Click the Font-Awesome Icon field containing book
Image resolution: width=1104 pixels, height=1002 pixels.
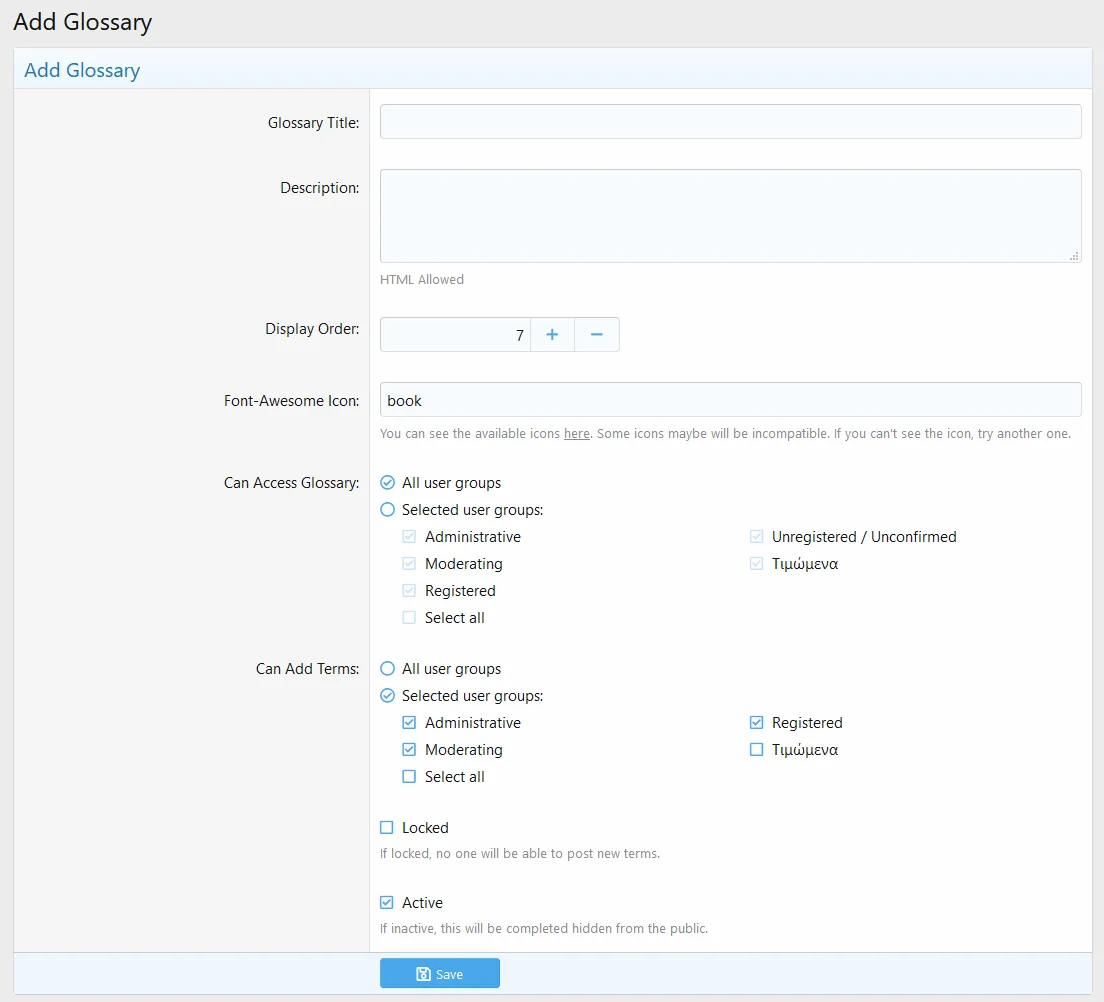pos(730,400)
